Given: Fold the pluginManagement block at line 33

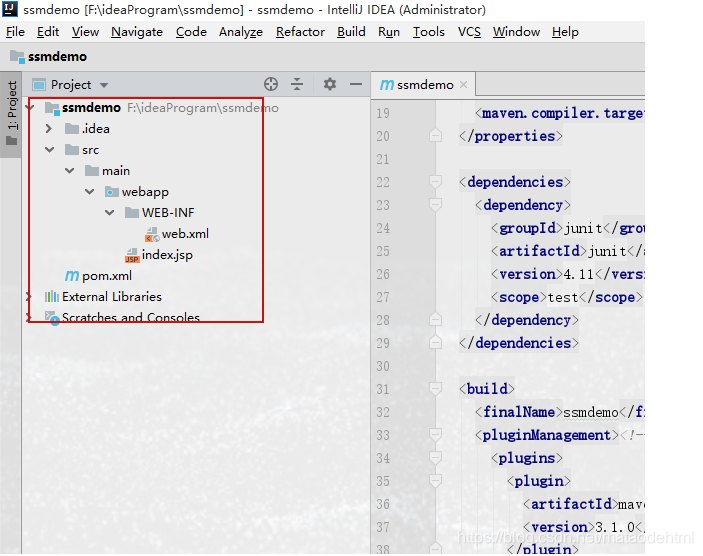Looking at the screenshot, I should point(435,434).
